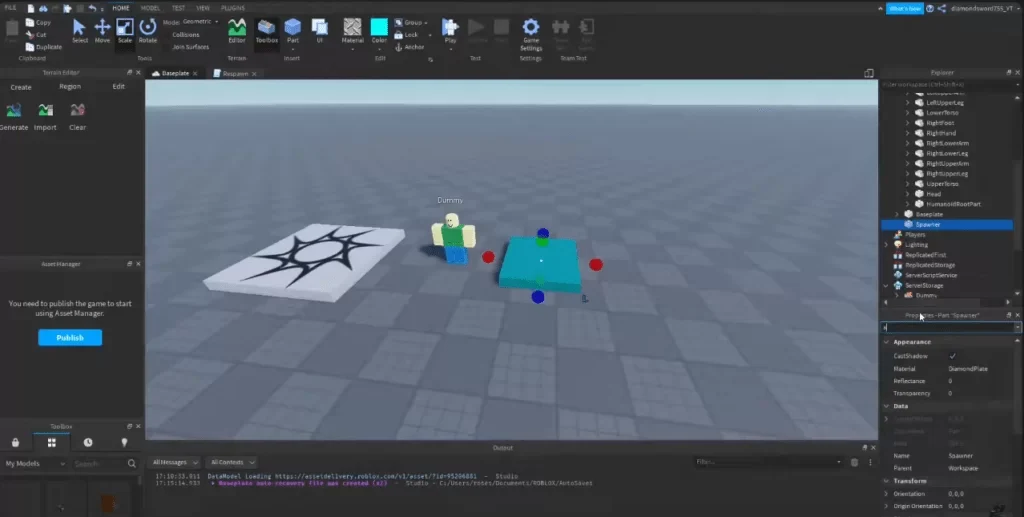Click the share icon near the username
The height and width of the screenshot is (517, 1024).
coord(942,8)
